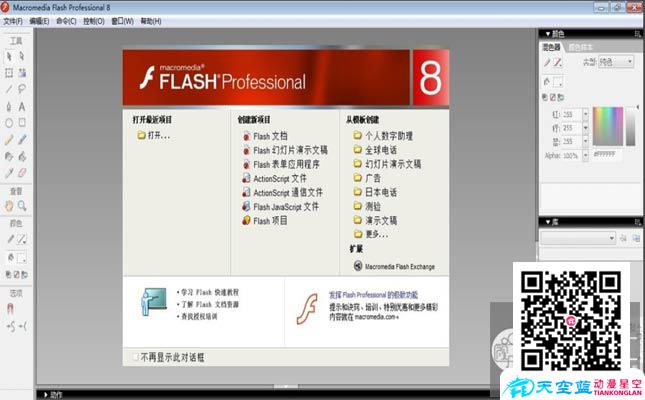Select the Pencil tool
Viewport: 645px width, 400px height.
click(x=9, y=140)
